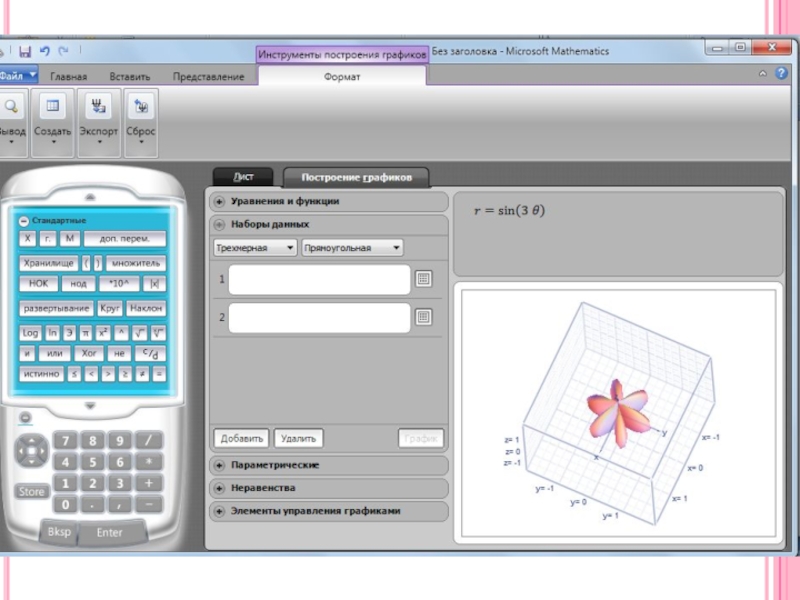Click the доп. перем. calculator button
The image size is (800, 600).
tap(124, 238)
